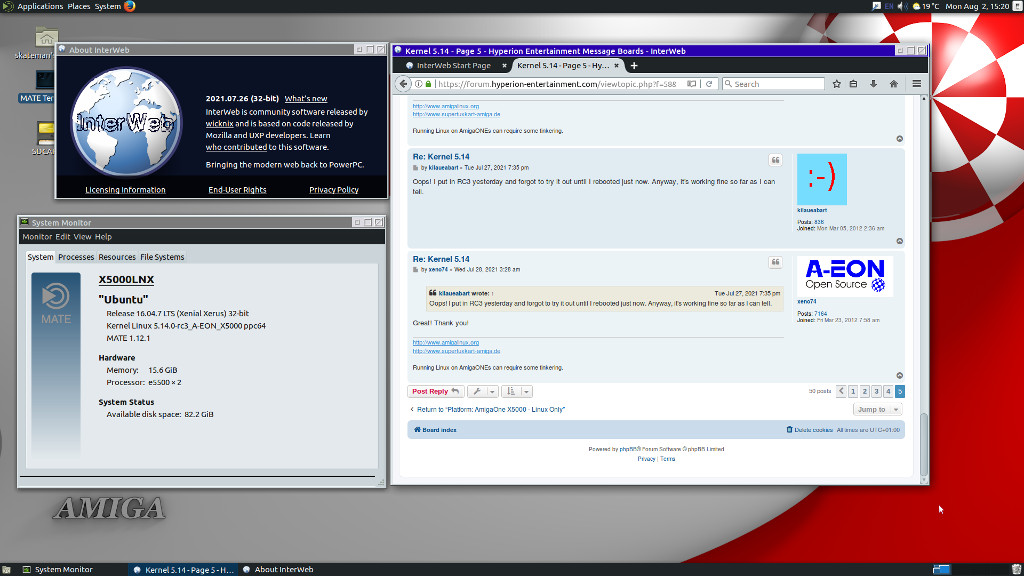Launch Firefox from the top panel

pyautogui.click(x=129, y=6)
